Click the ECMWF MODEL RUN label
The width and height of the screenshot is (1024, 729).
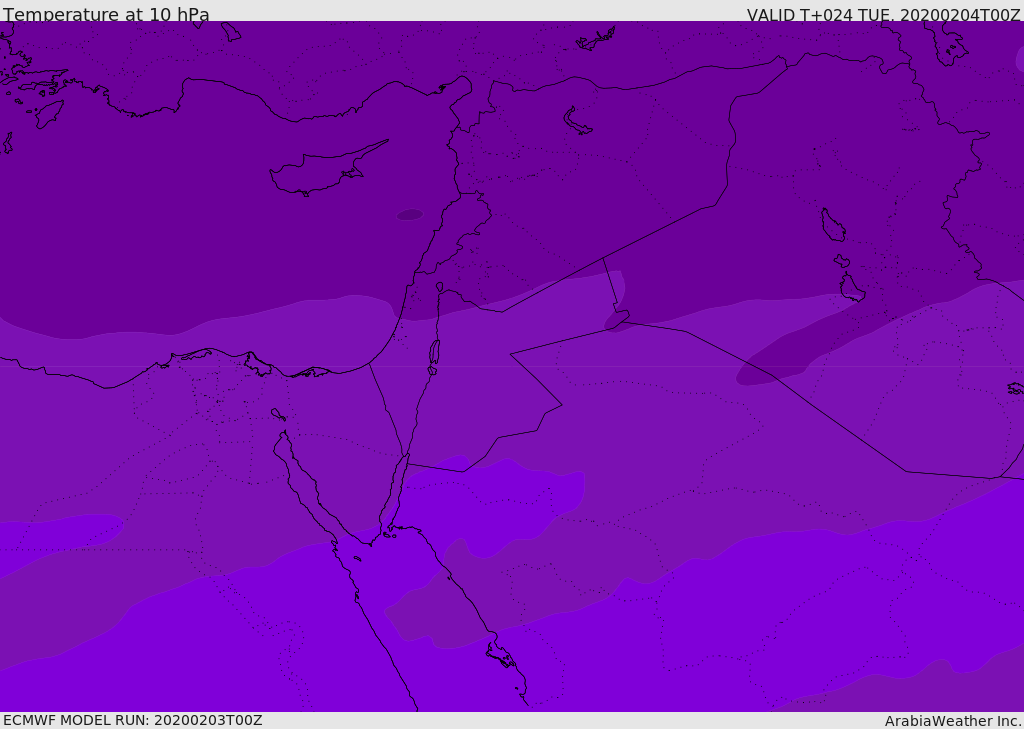coord(133,721)
